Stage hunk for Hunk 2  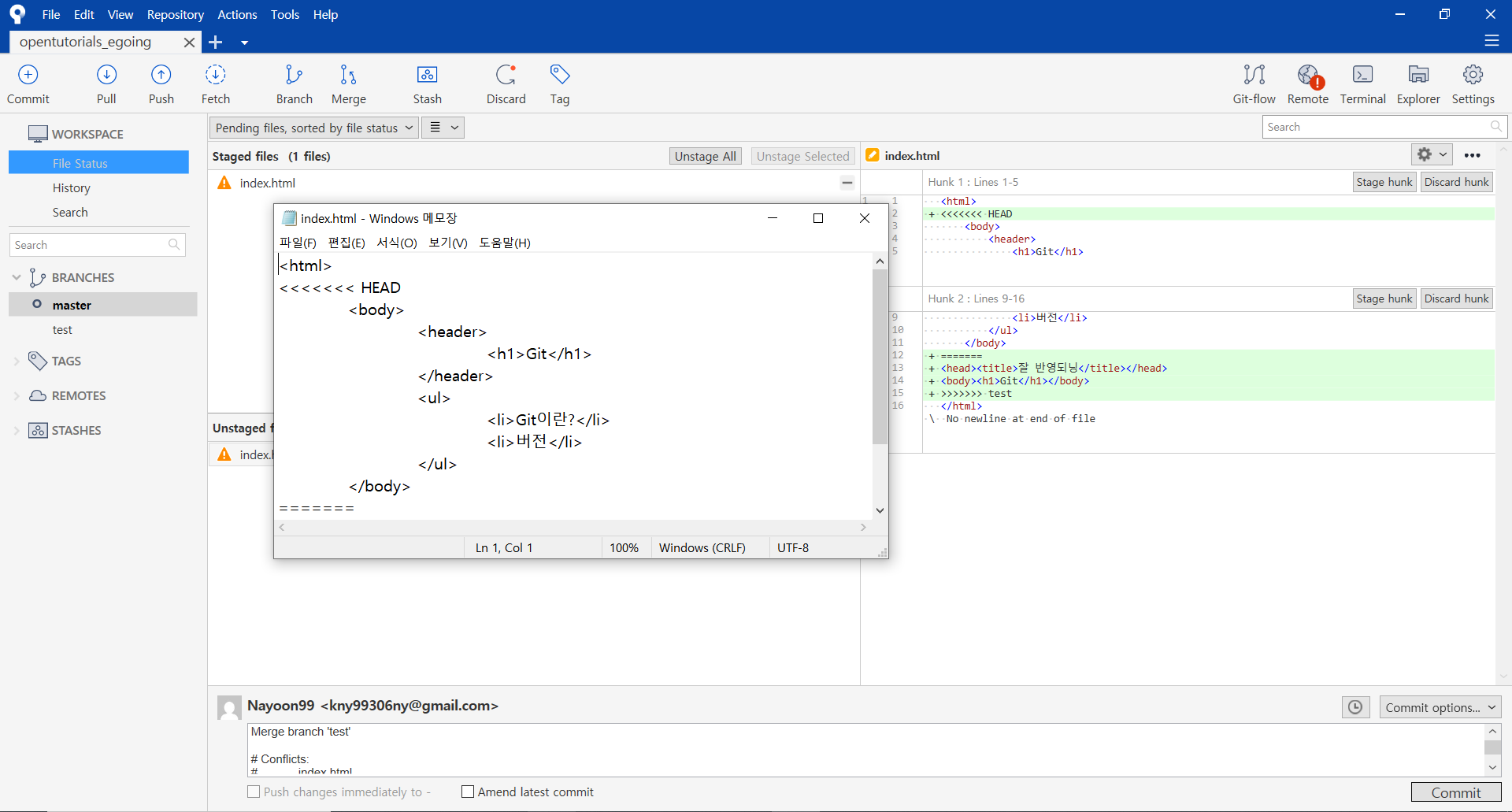(x=1384, y=298)
